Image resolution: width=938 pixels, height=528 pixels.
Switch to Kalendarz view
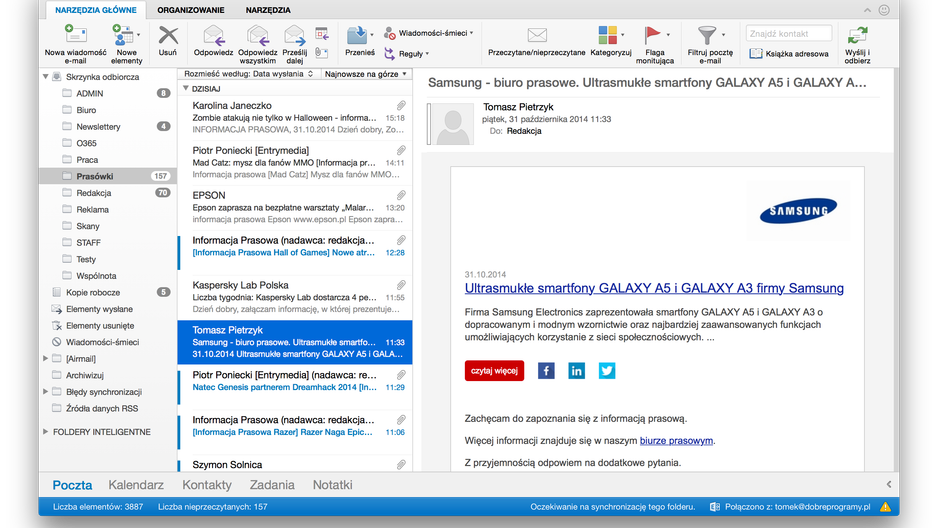pyautogui.click(x=136, y=485)
